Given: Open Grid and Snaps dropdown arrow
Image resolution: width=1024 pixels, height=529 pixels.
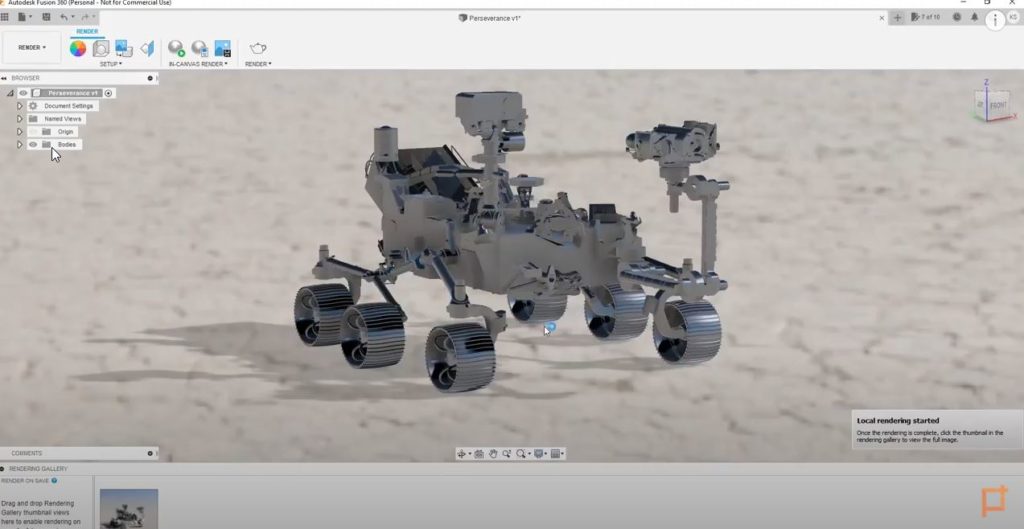Looking at the screenshot, I should coord(562,454).
